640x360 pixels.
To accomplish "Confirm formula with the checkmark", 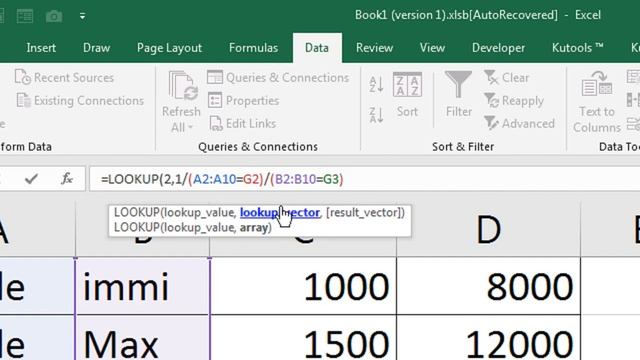I will click(31, 179).
